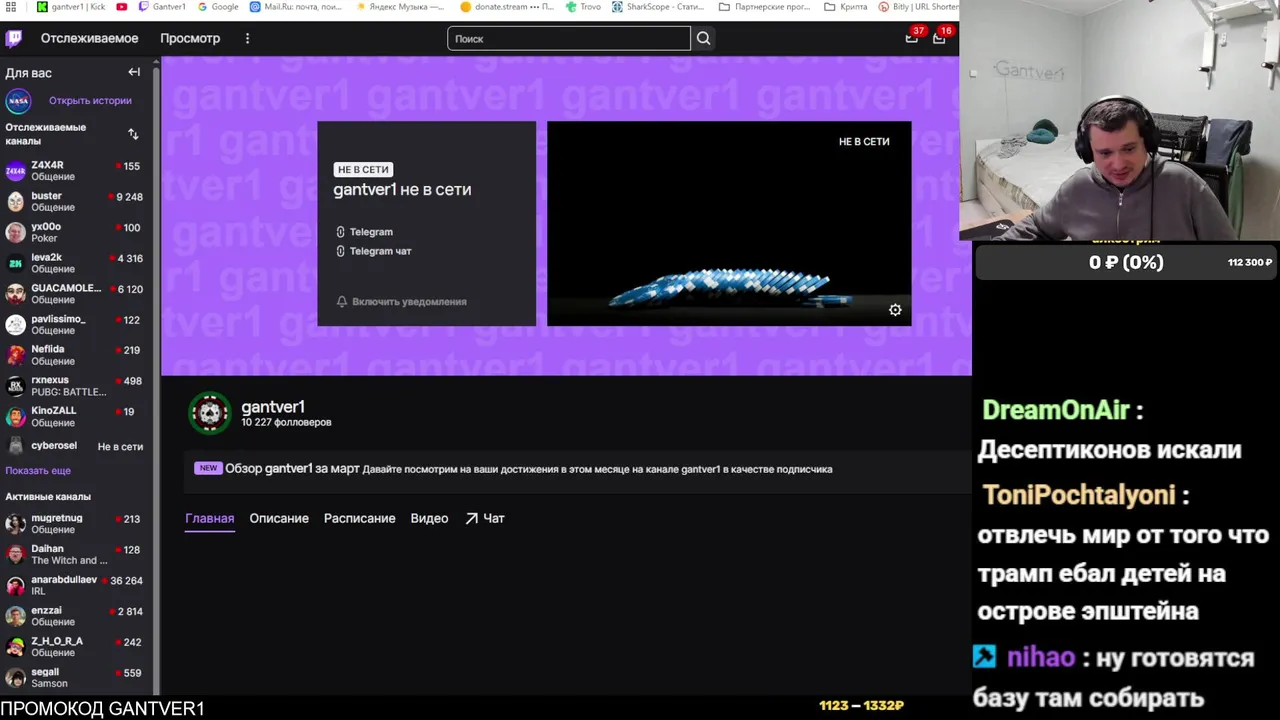Open the donate.stream bookmark
1280x720 pixels.
coord(507,7)
